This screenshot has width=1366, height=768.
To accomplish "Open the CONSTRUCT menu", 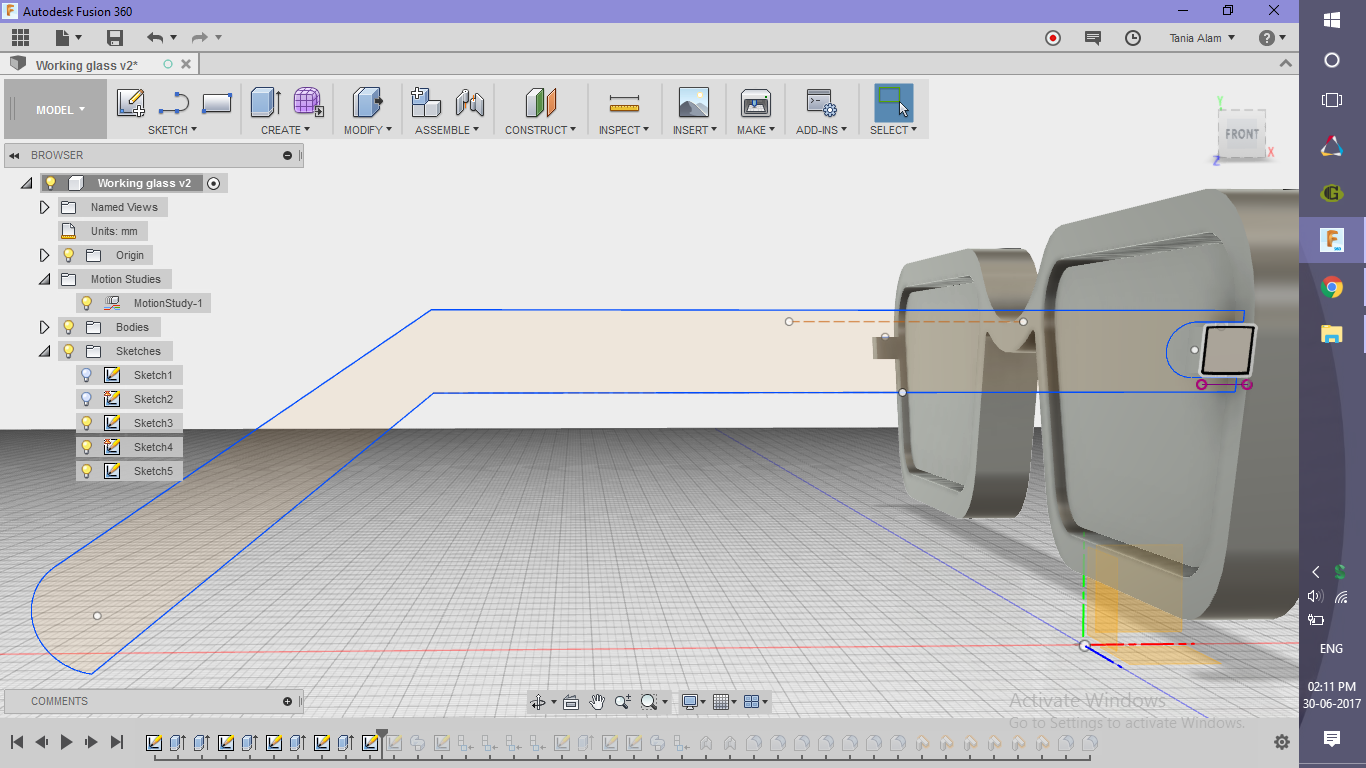I will [540, 130].
